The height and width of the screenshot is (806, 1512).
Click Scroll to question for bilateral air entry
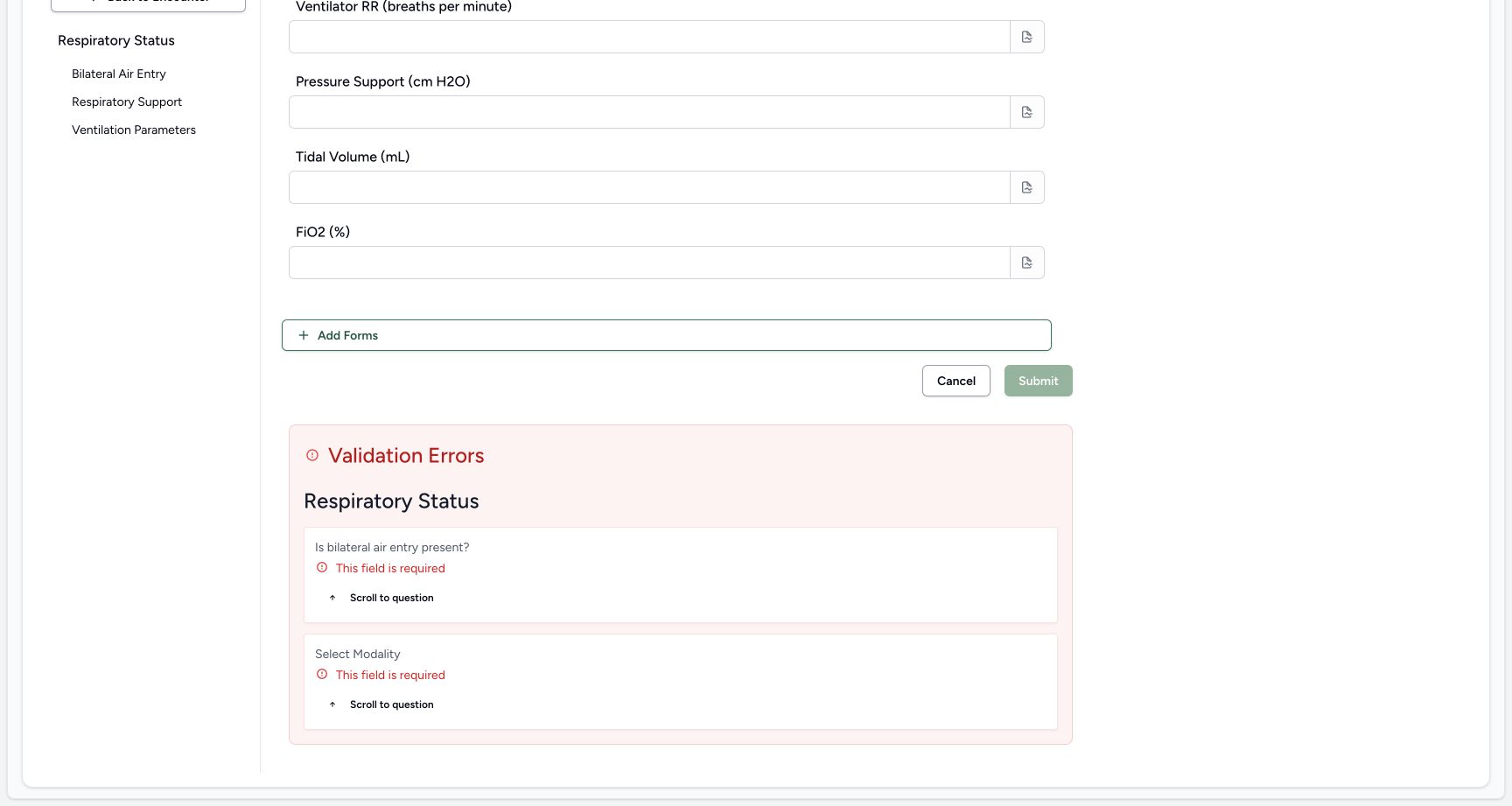(392, 598)
